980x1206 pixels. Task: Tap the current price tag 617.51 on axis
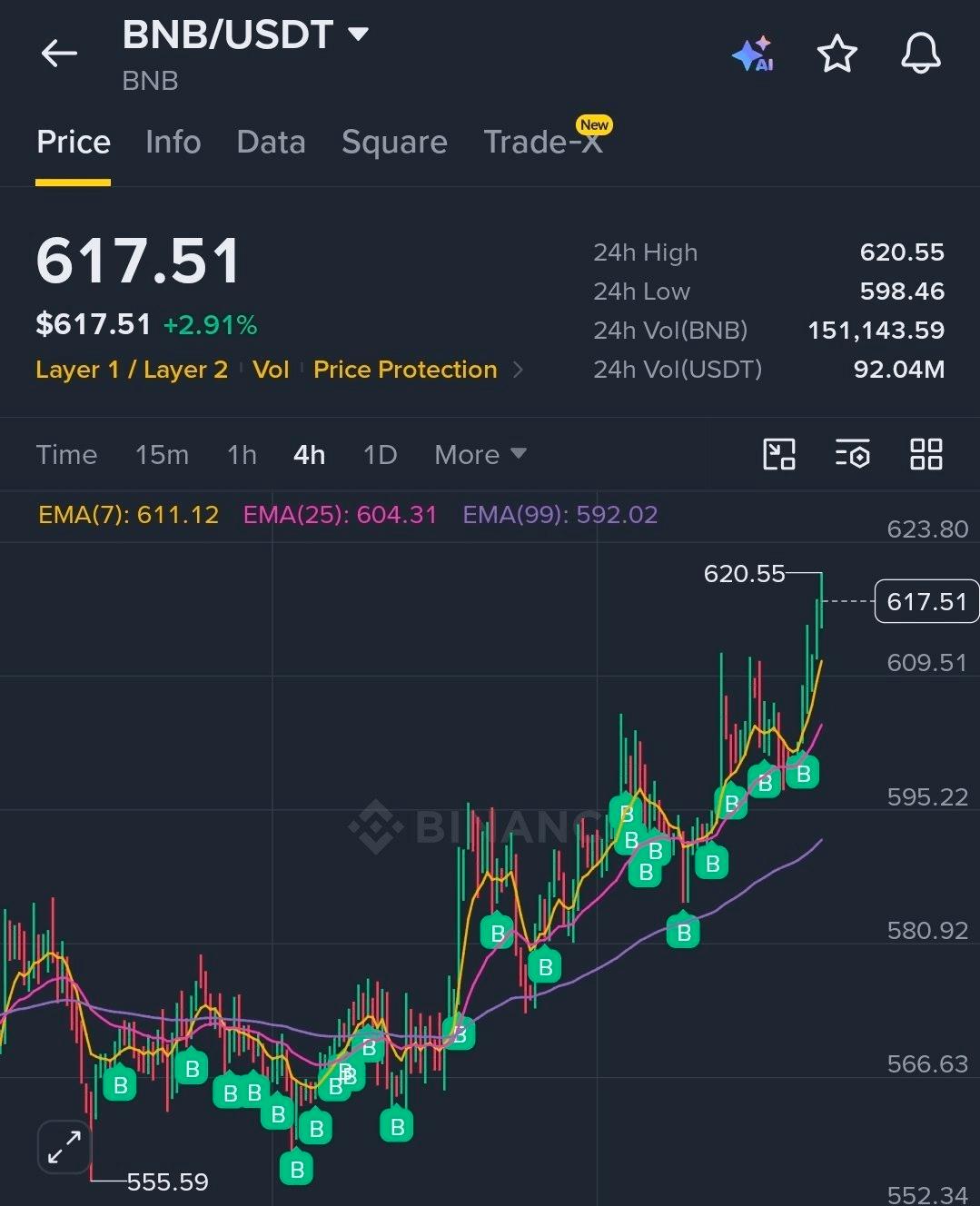[x=926, y=601]
